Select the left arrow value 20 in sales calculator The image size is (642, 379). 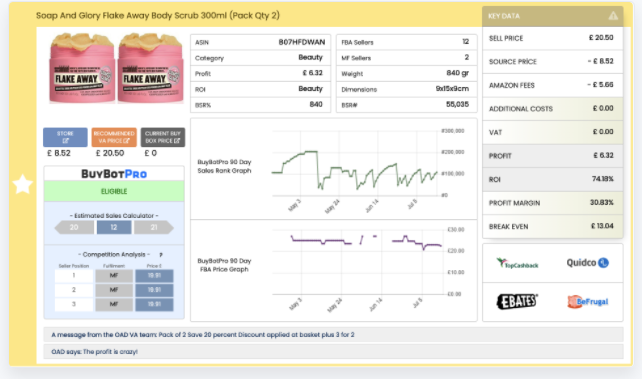[74, 227]
